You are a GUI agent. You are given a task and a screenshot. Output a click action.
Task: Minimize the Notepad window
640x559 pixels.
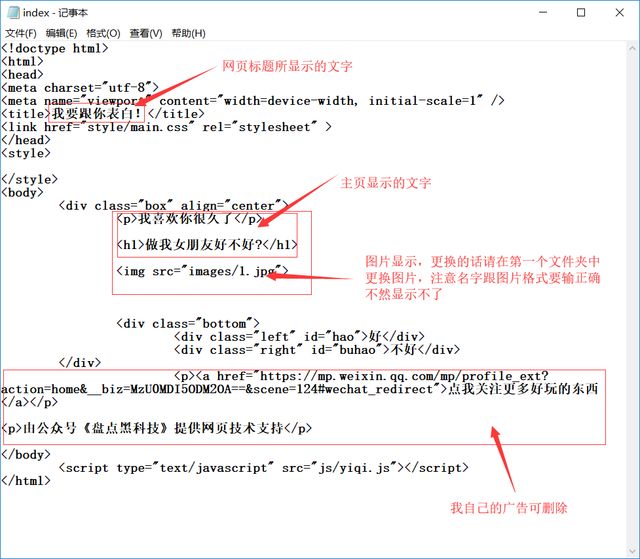tap(532, 12)
